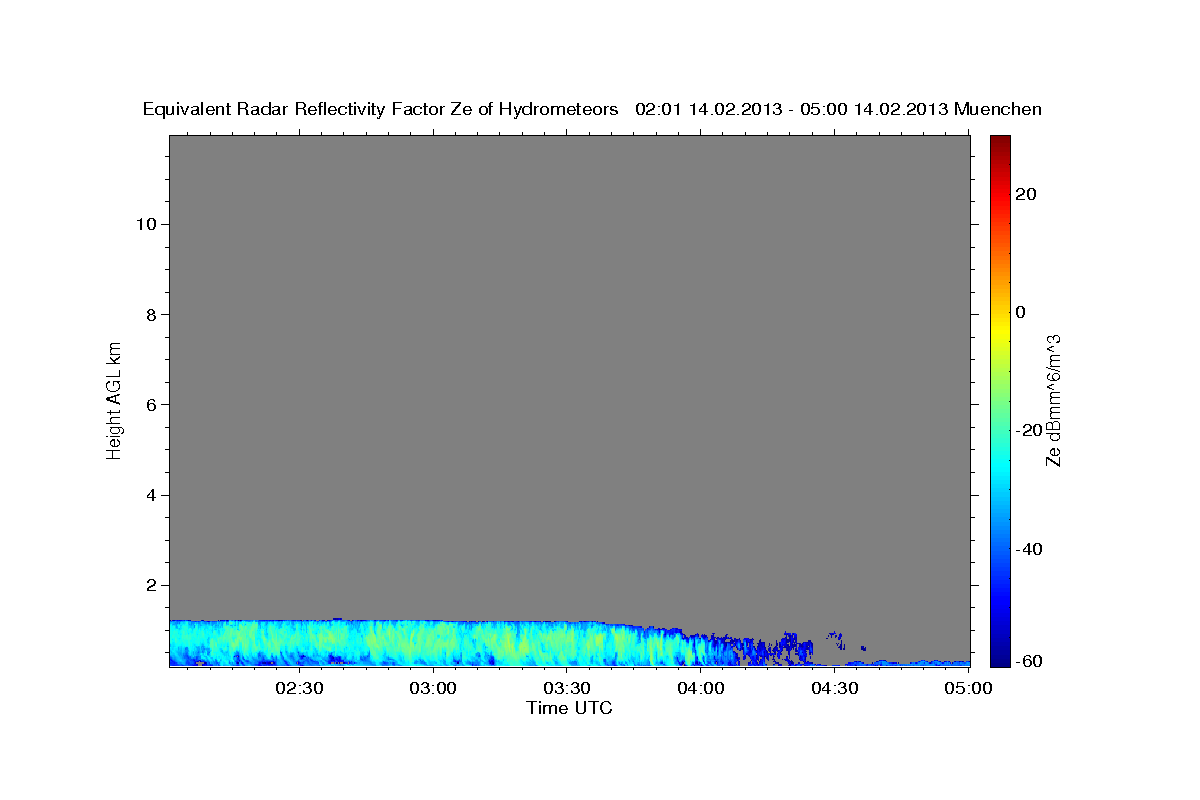
Task: Pick the dark blue bottom of colorbar
Action: (x=1000, y=658)
